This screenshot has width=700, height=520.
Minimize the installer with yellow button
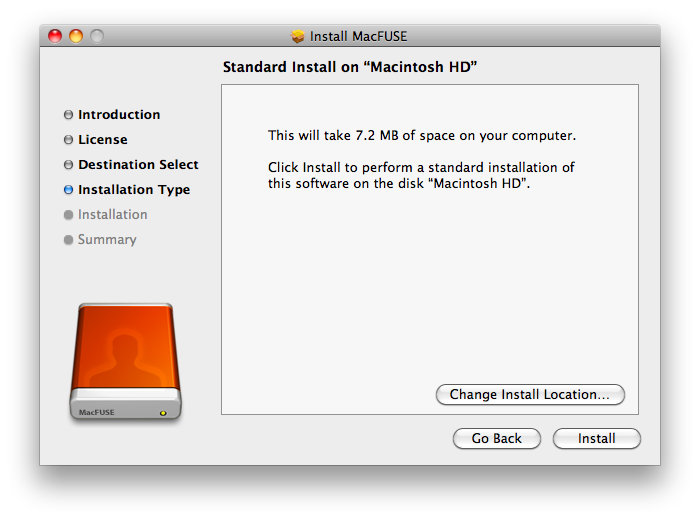(x=76, y=37)
